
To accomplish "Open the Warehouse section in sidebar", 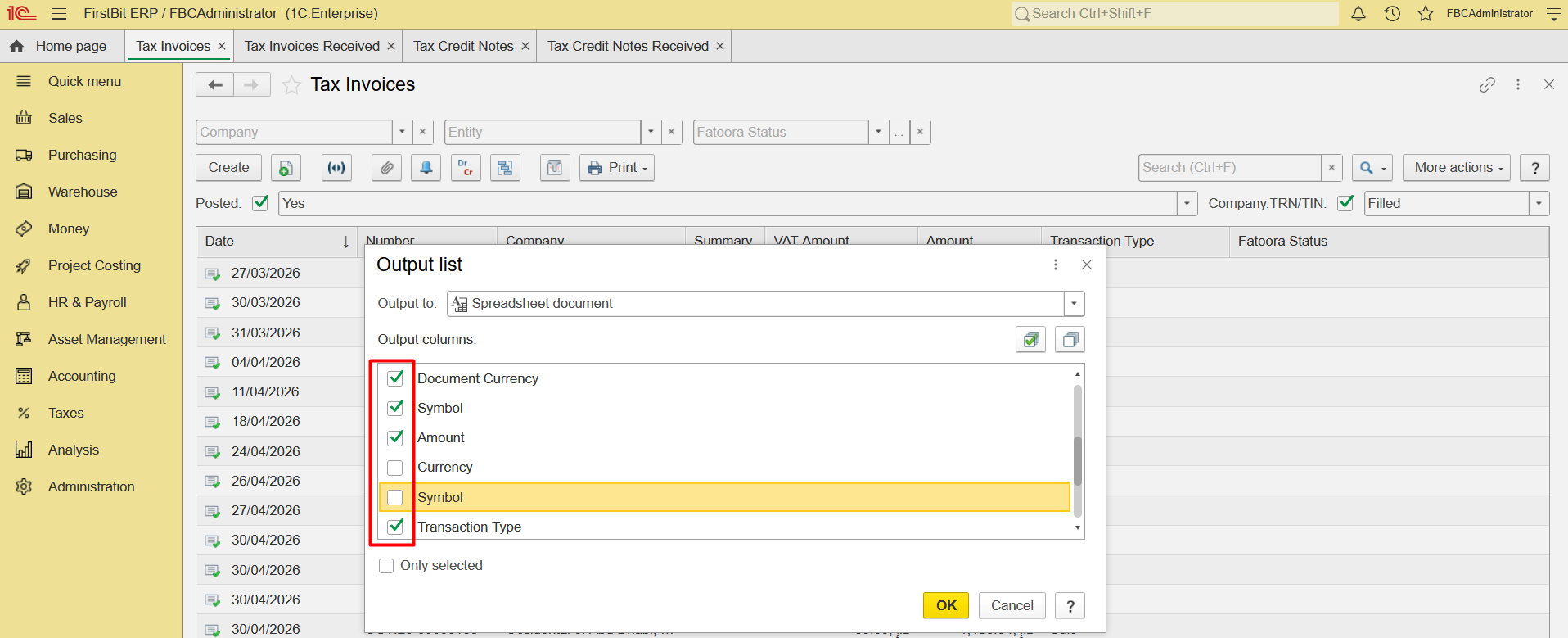I will pyautogui.click(x=83, y=192).
